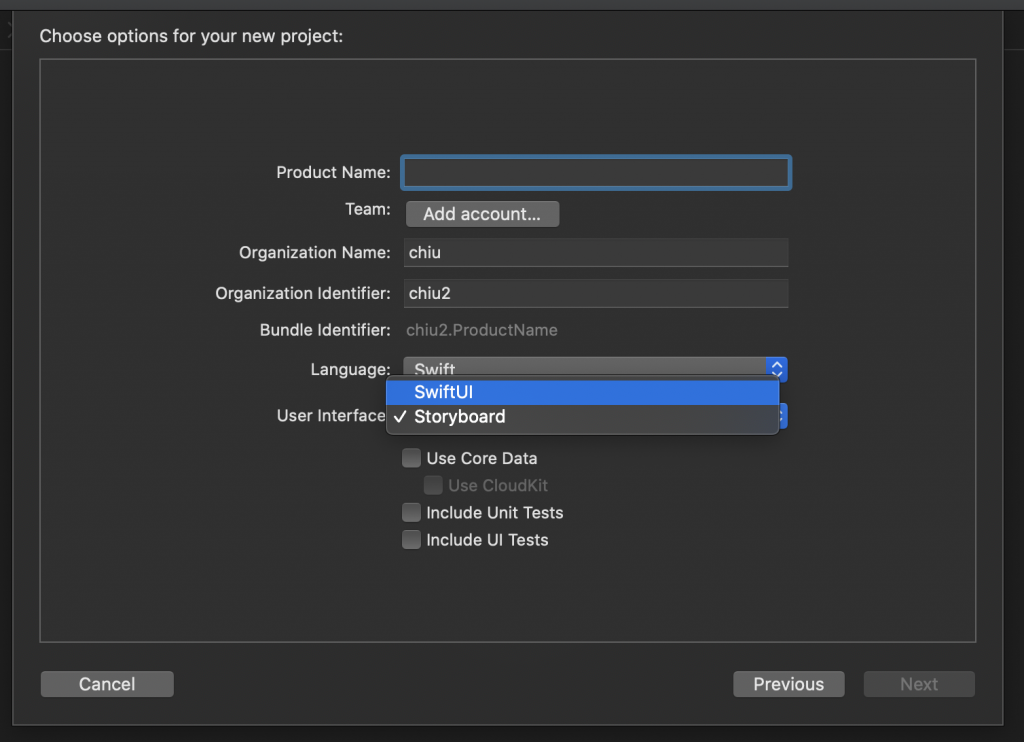1024x742 pixels.
Task: Click the Organization Name field containing chiu
Action: pos(596,253)
